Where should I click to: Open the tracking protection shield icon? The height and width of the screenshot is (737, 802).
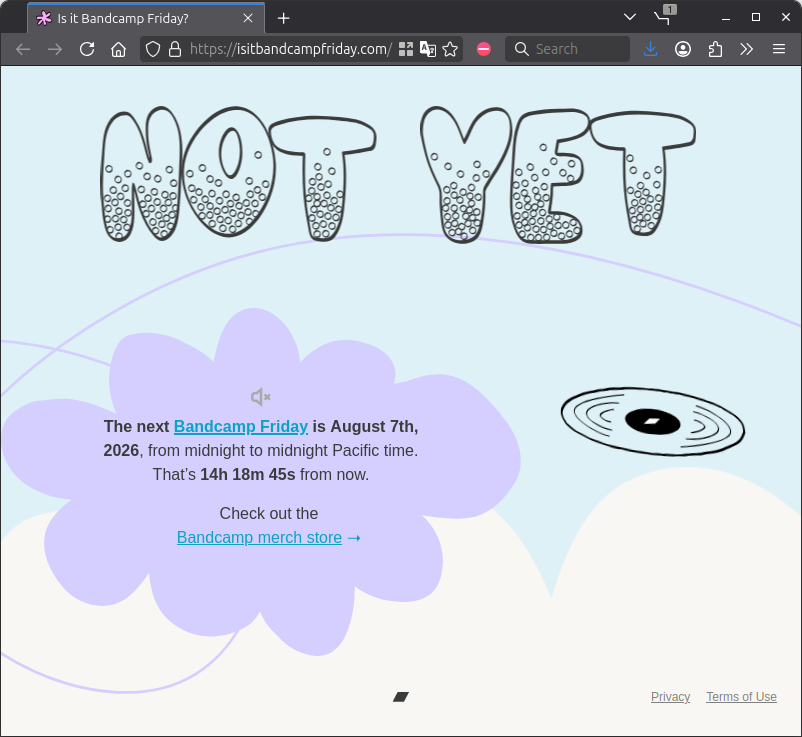153,49
